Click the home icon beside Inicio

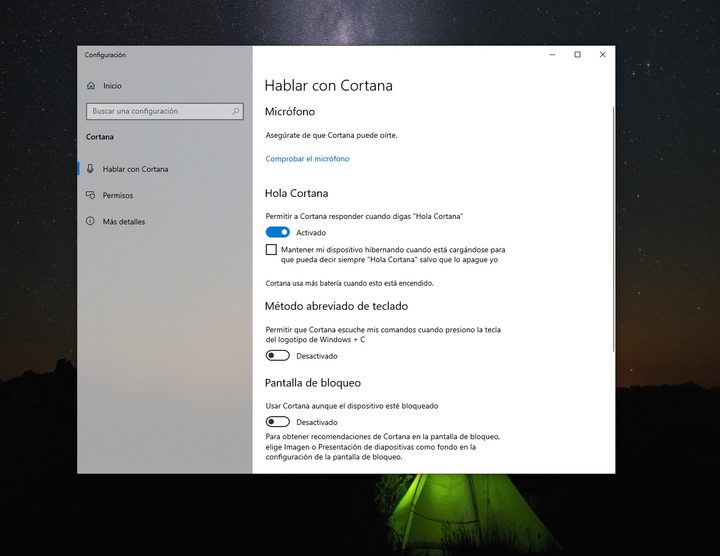point(91,85)
